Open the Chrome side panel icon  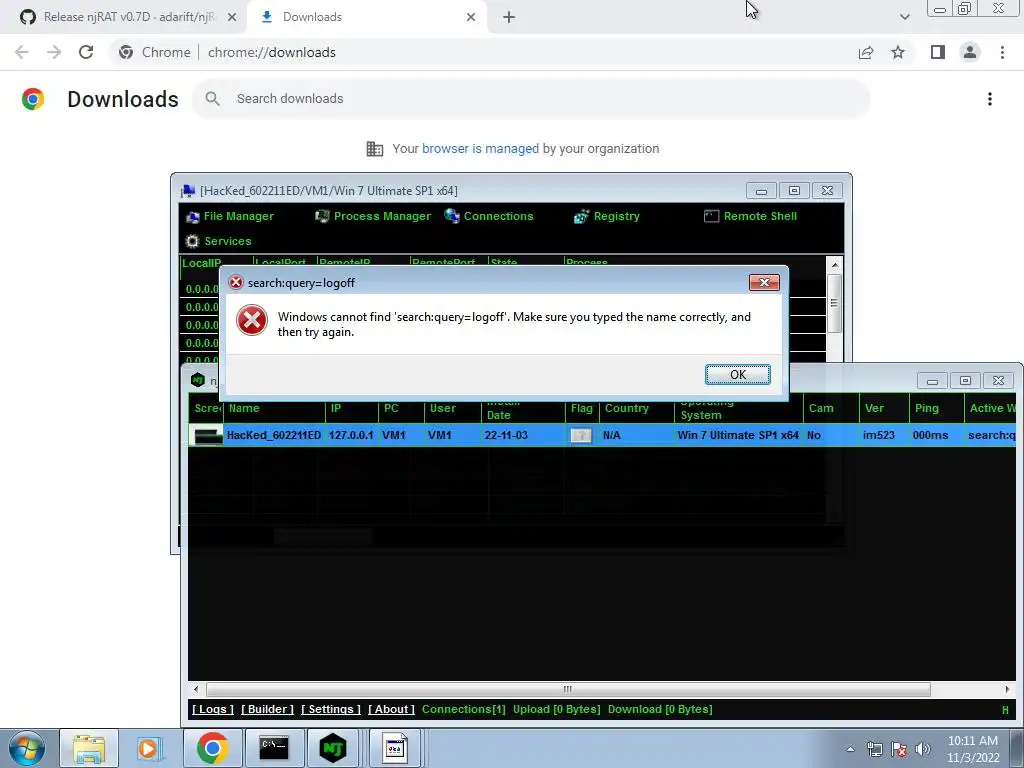tap(938, 52)
